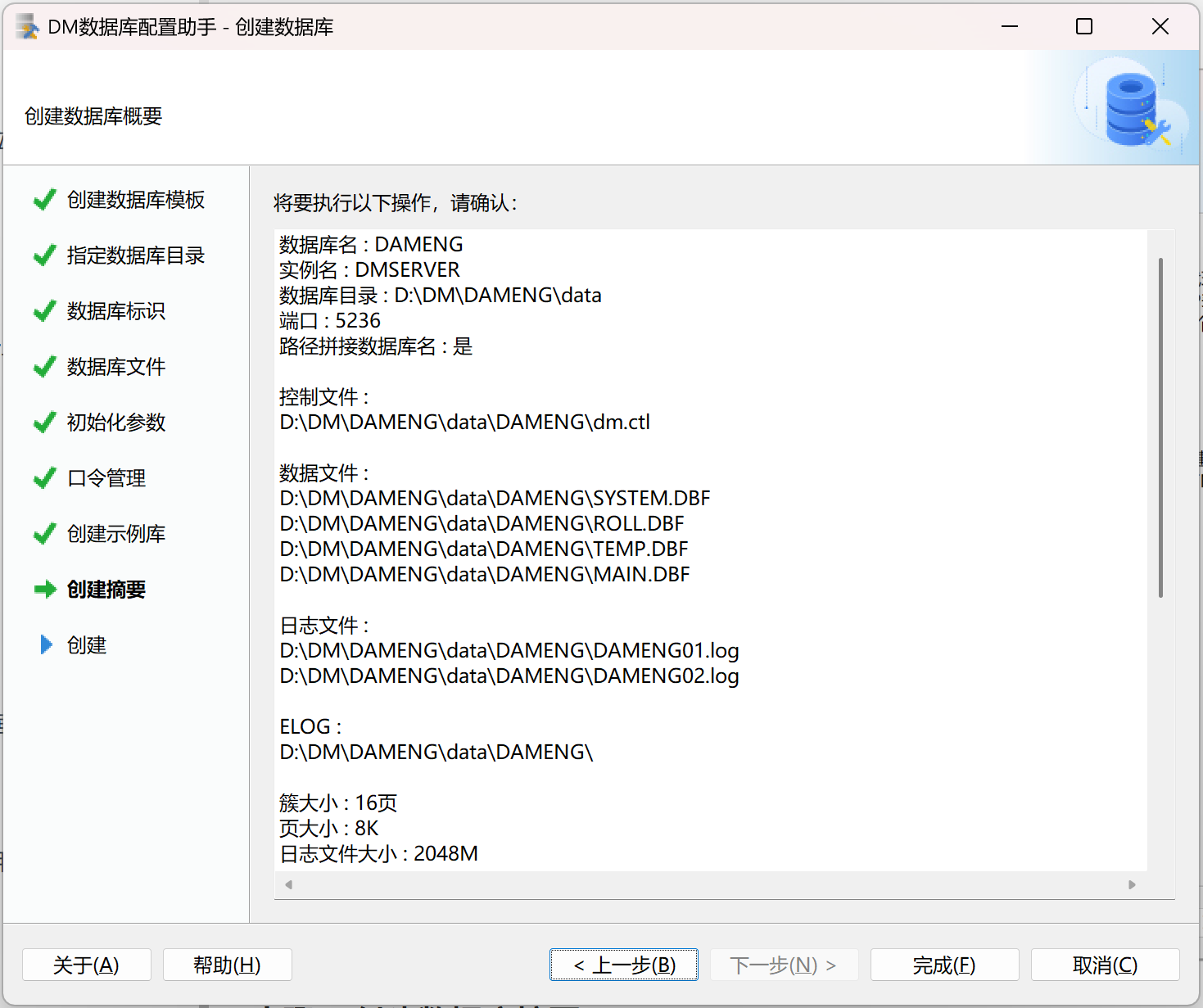Maximize the DM数据库配置助手 window
Screen dimensions: 1203x1008
click(1084, 27)
